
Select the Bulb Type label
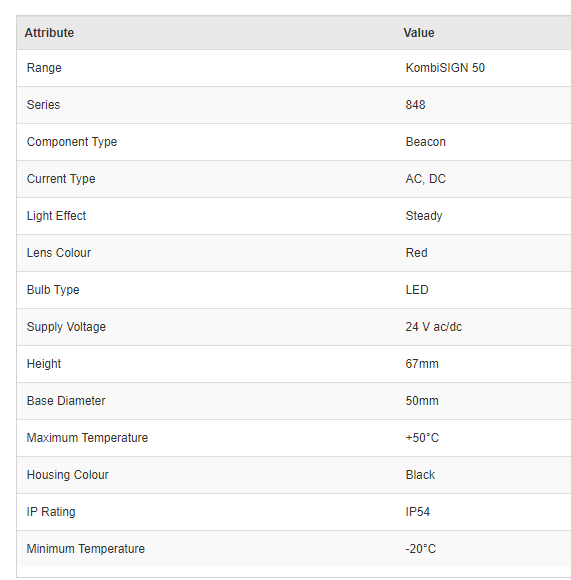53,290
